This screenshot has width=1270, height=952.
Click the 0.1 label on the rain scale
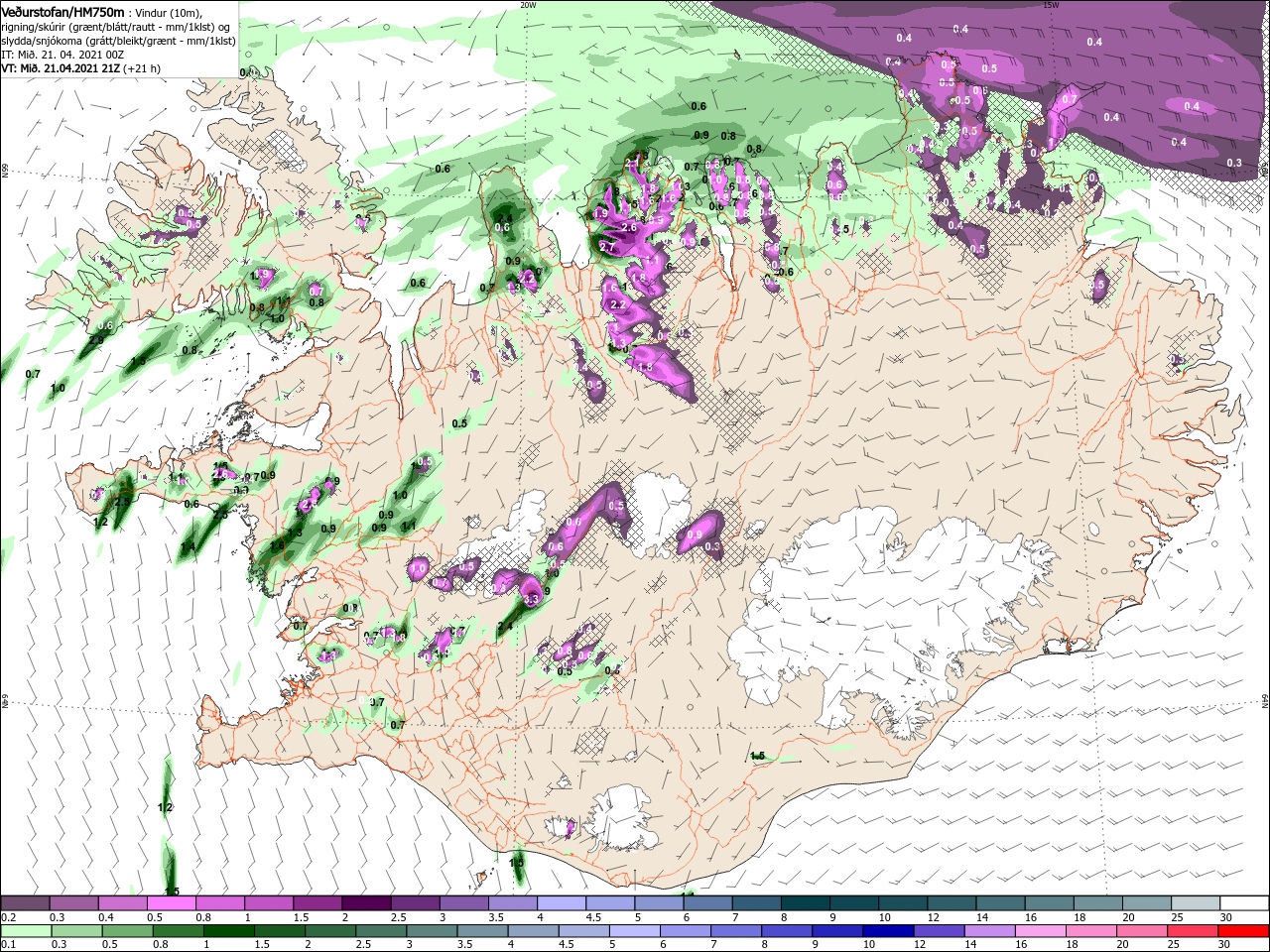point(7,945)
